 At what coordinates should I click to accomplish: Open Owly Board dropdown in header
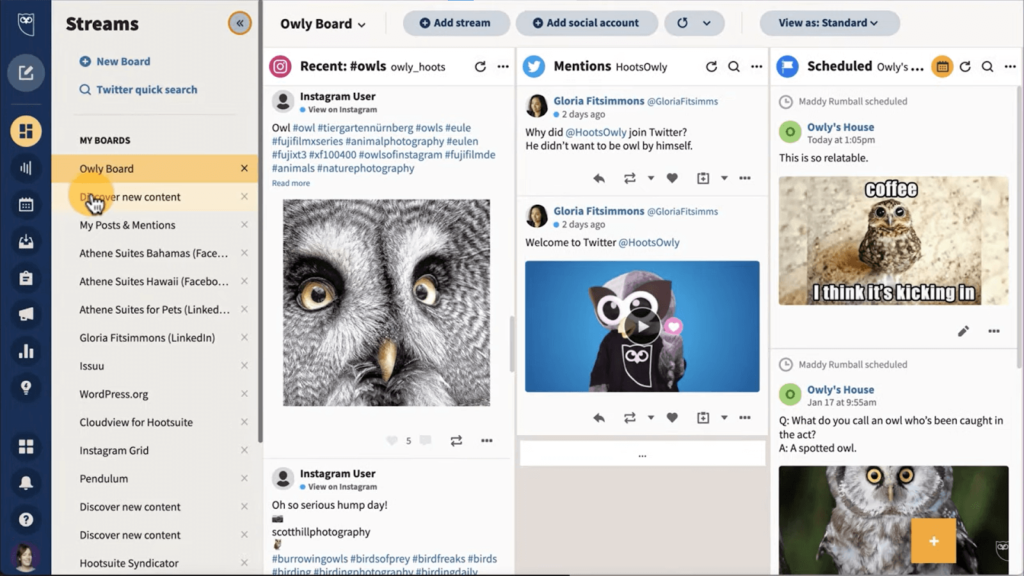point(323,24)
